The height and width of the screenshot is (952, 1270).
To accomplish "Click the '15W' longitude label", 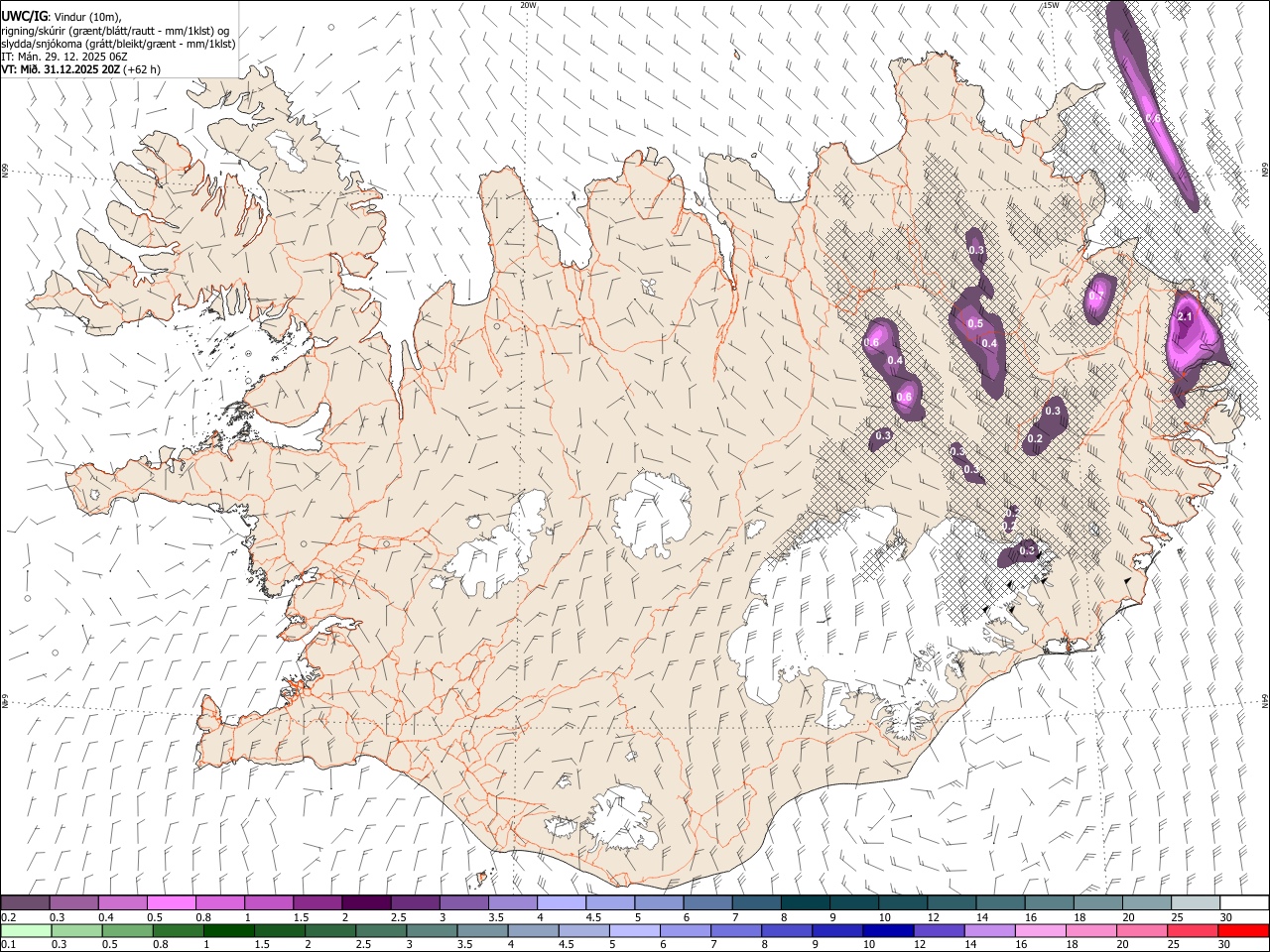I will point(1051,5).
